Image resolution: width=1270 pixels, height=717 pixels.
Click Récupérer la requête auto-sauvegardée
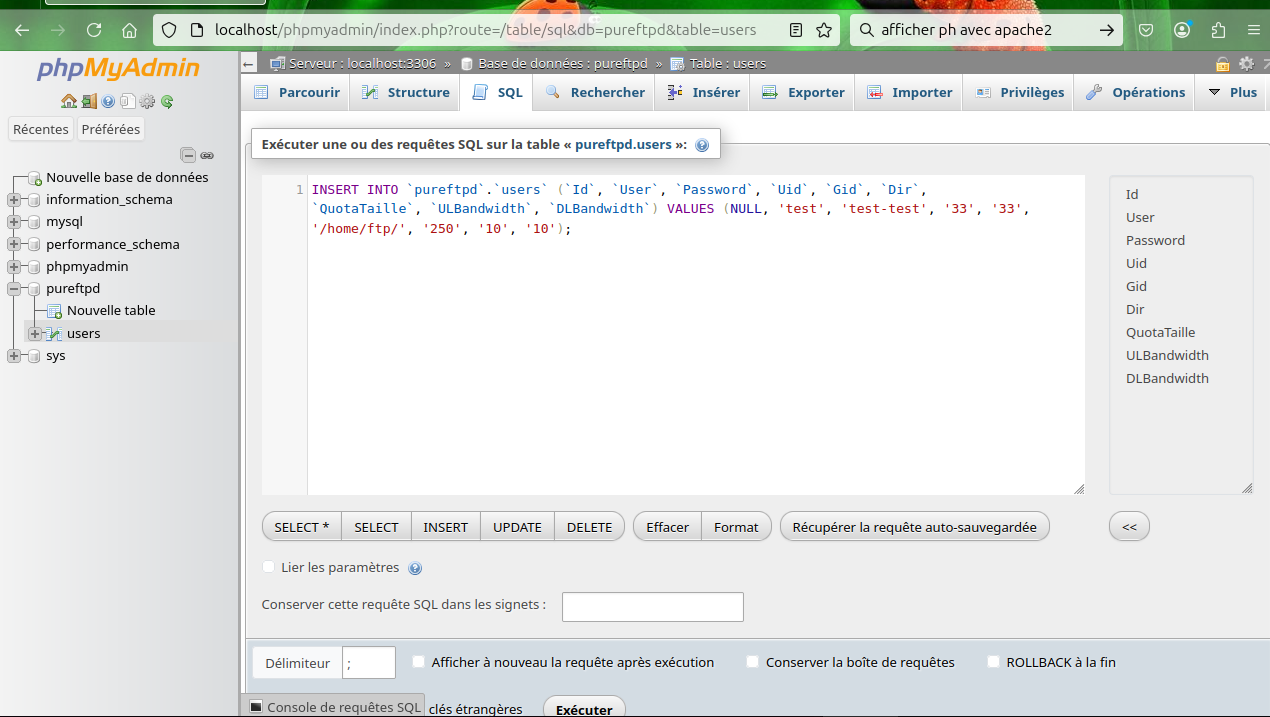tap(915, 527)
